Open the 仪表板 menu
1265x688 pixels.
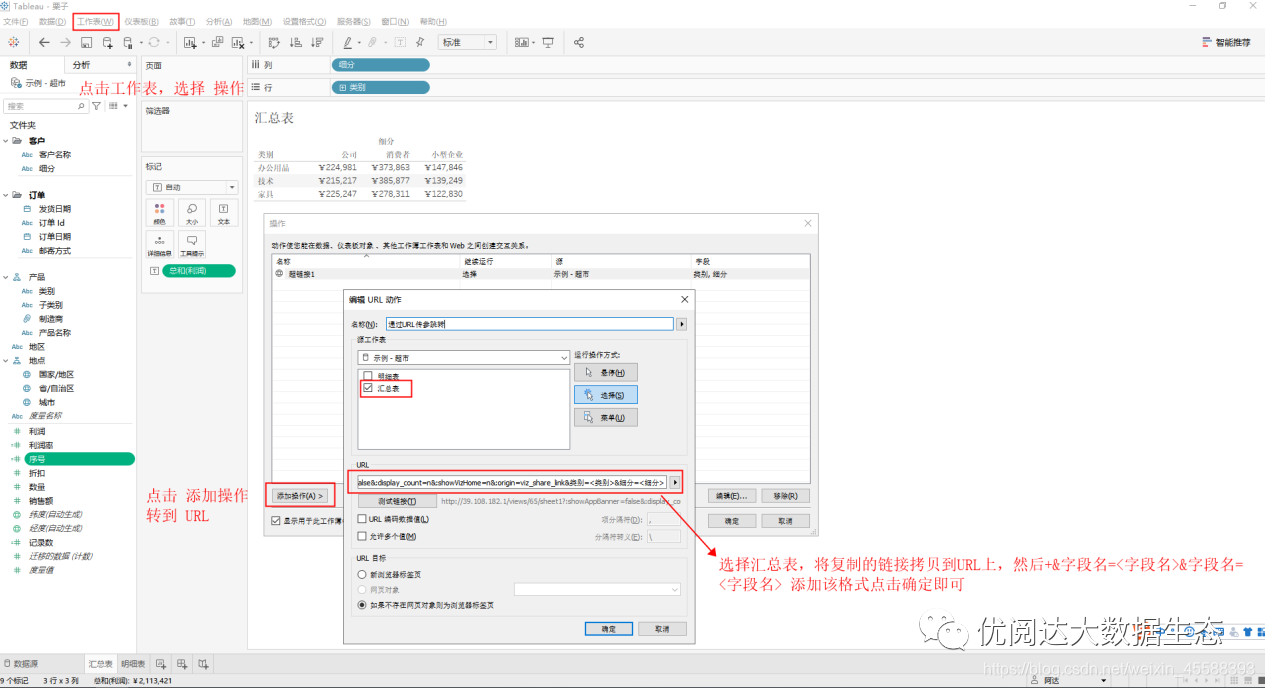pos(141,21)
